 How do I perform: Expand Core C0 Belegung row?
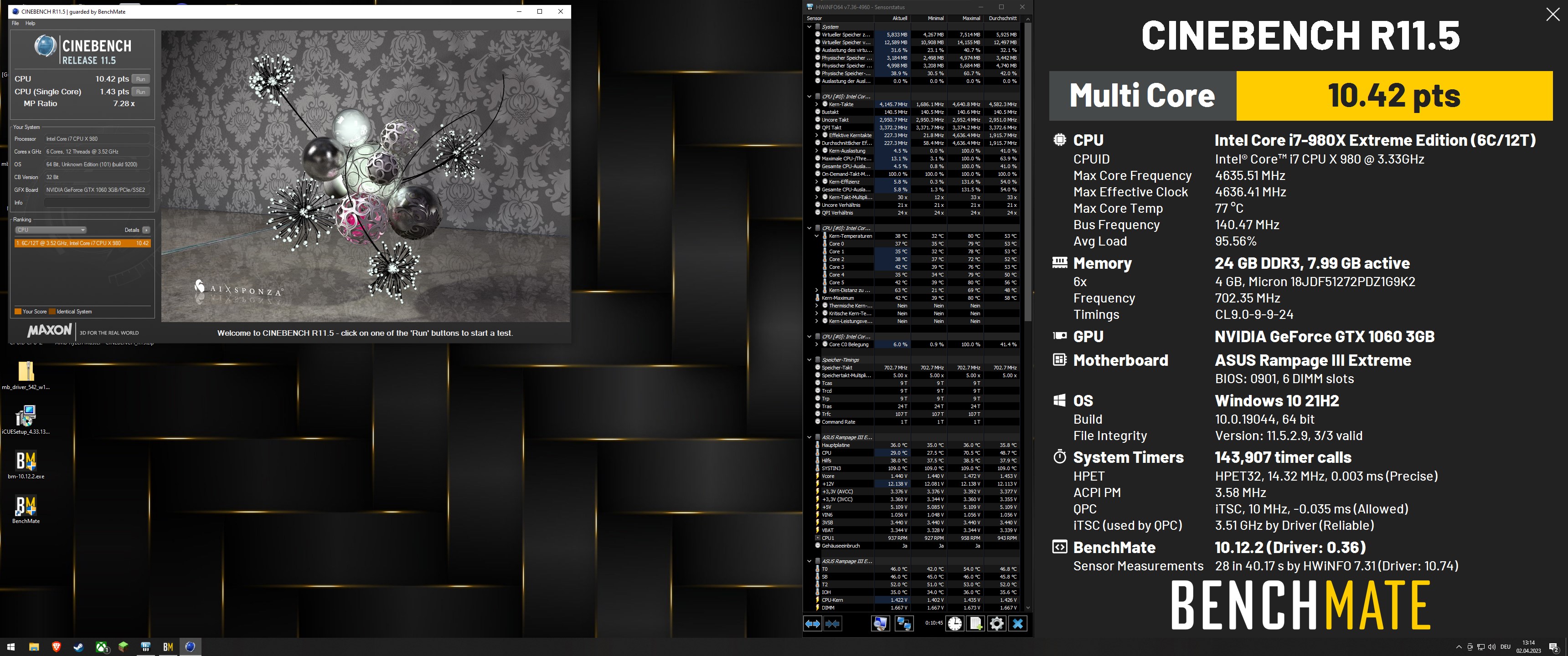click(x=817, y=344)
